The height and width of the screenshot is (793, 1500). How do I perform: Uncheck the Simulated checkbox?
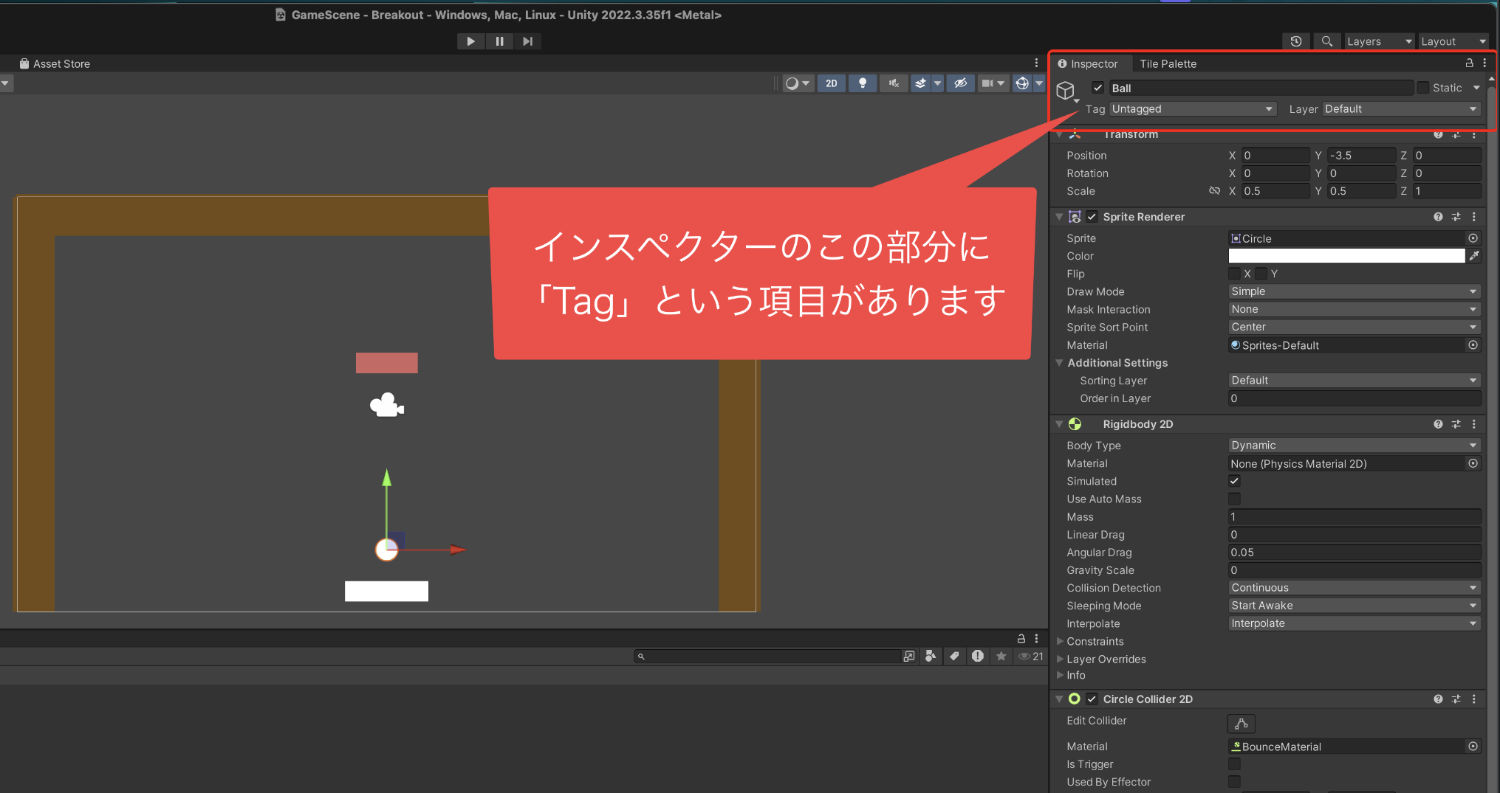(x=1235, y=481)
